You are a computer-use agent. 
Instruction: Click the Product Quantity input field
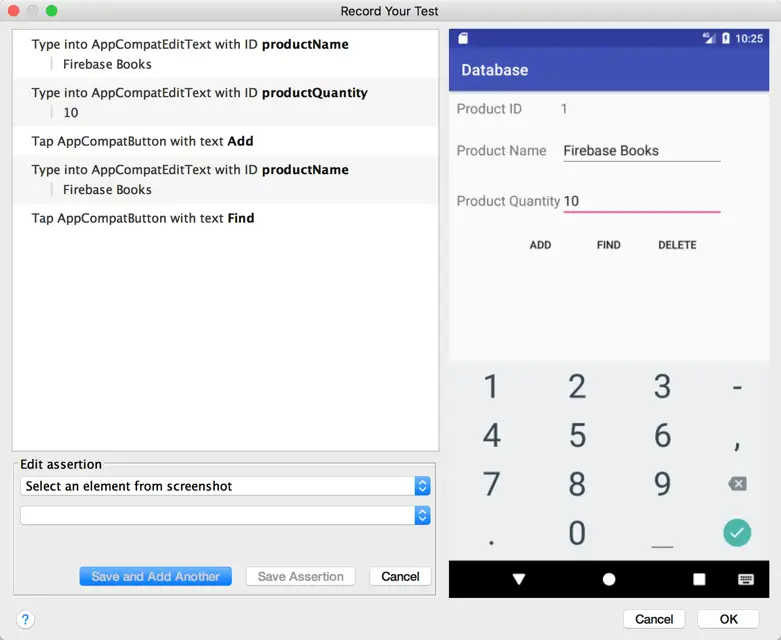point(641,201)
